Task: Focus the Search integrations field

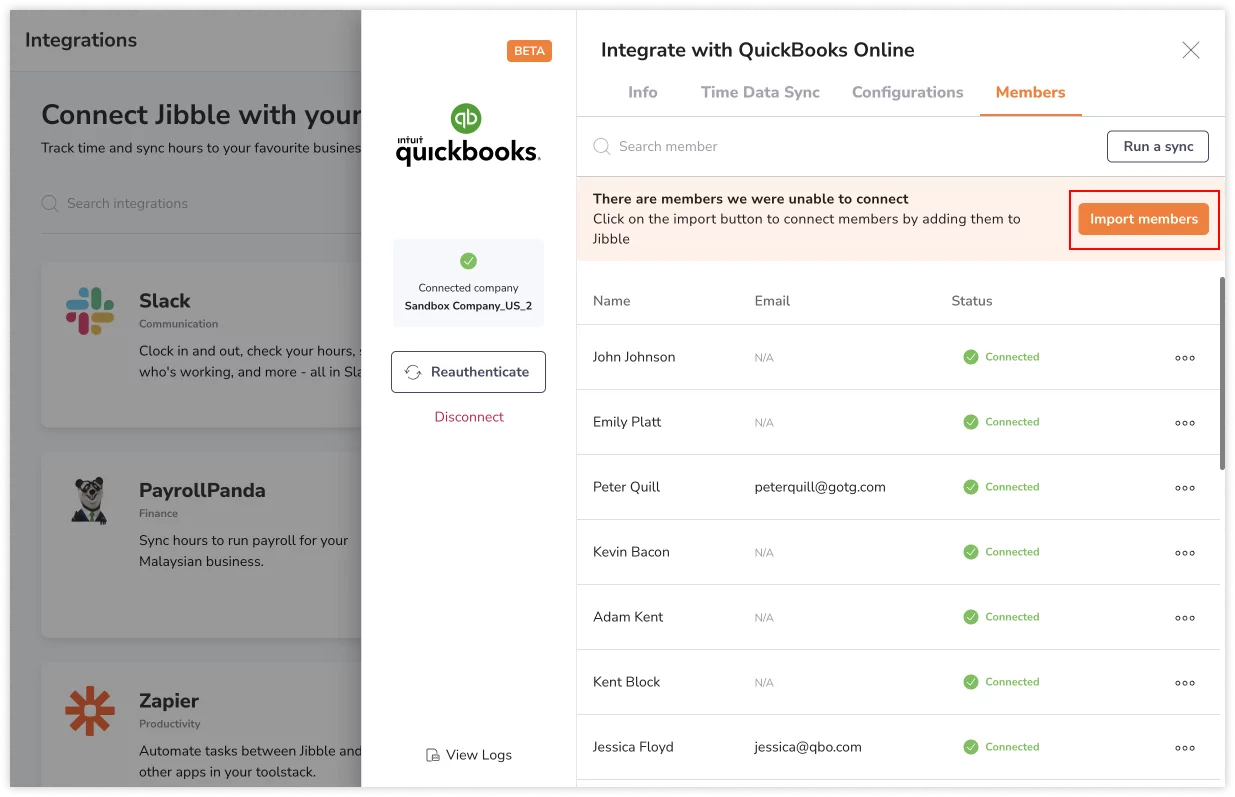Action: [x=200, y=203]
